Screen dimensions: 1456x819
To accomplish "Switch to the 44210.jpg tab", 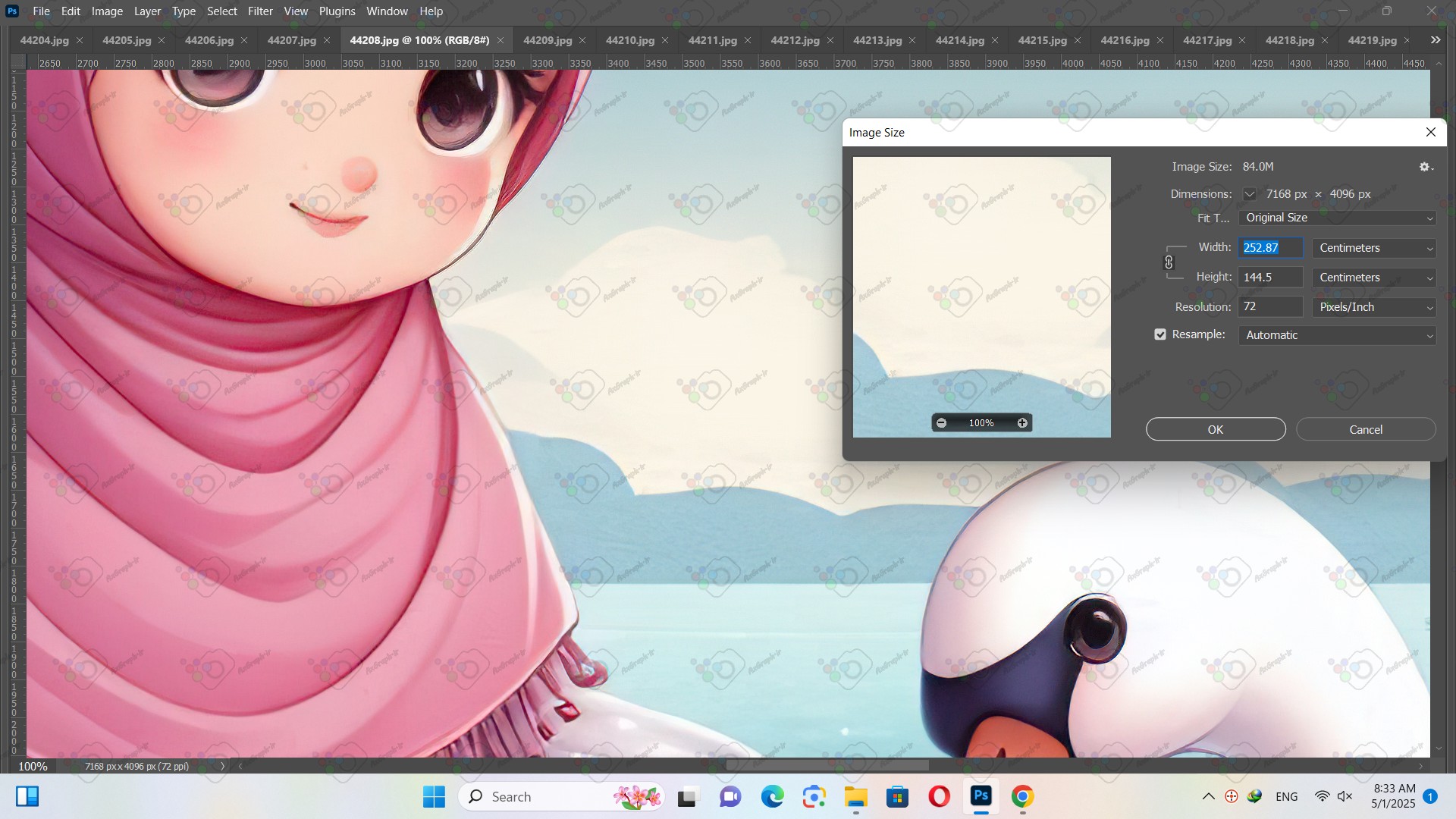I will pos(629,40).
